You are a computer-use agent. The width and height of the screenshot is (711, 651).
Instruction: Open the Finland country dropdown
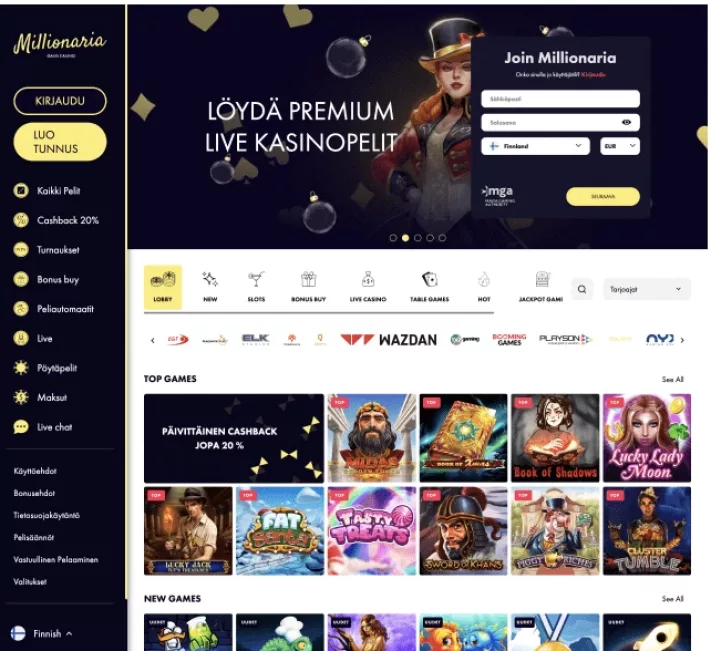(535, 146)
